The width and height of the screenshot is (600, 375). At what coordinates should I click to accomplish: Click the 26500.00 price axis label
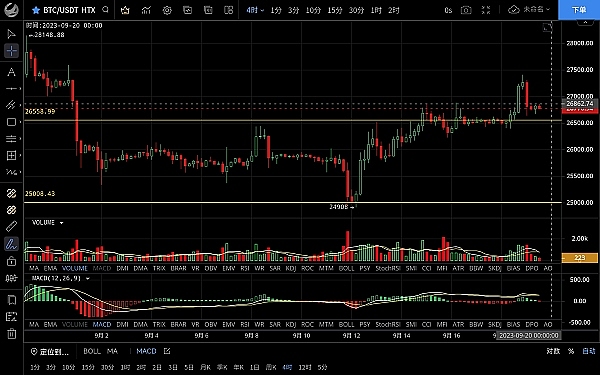coord(580,123)
